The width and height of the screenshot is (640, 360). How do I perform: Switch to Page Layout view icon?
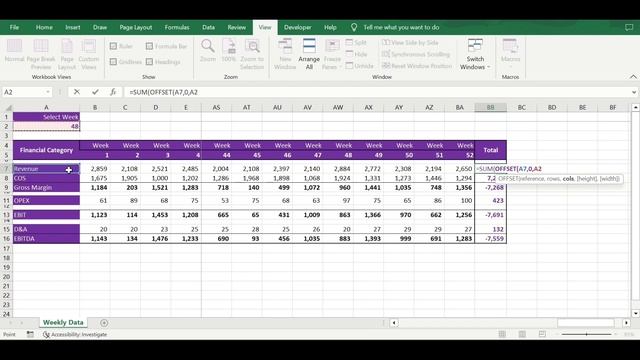[x=67, y=46]
